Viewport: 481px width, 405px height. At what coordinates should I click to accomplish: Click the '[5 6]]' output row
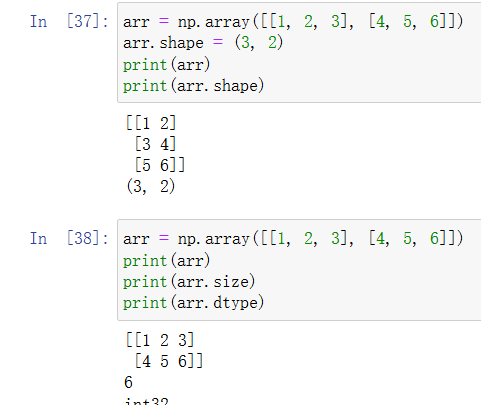160,165
